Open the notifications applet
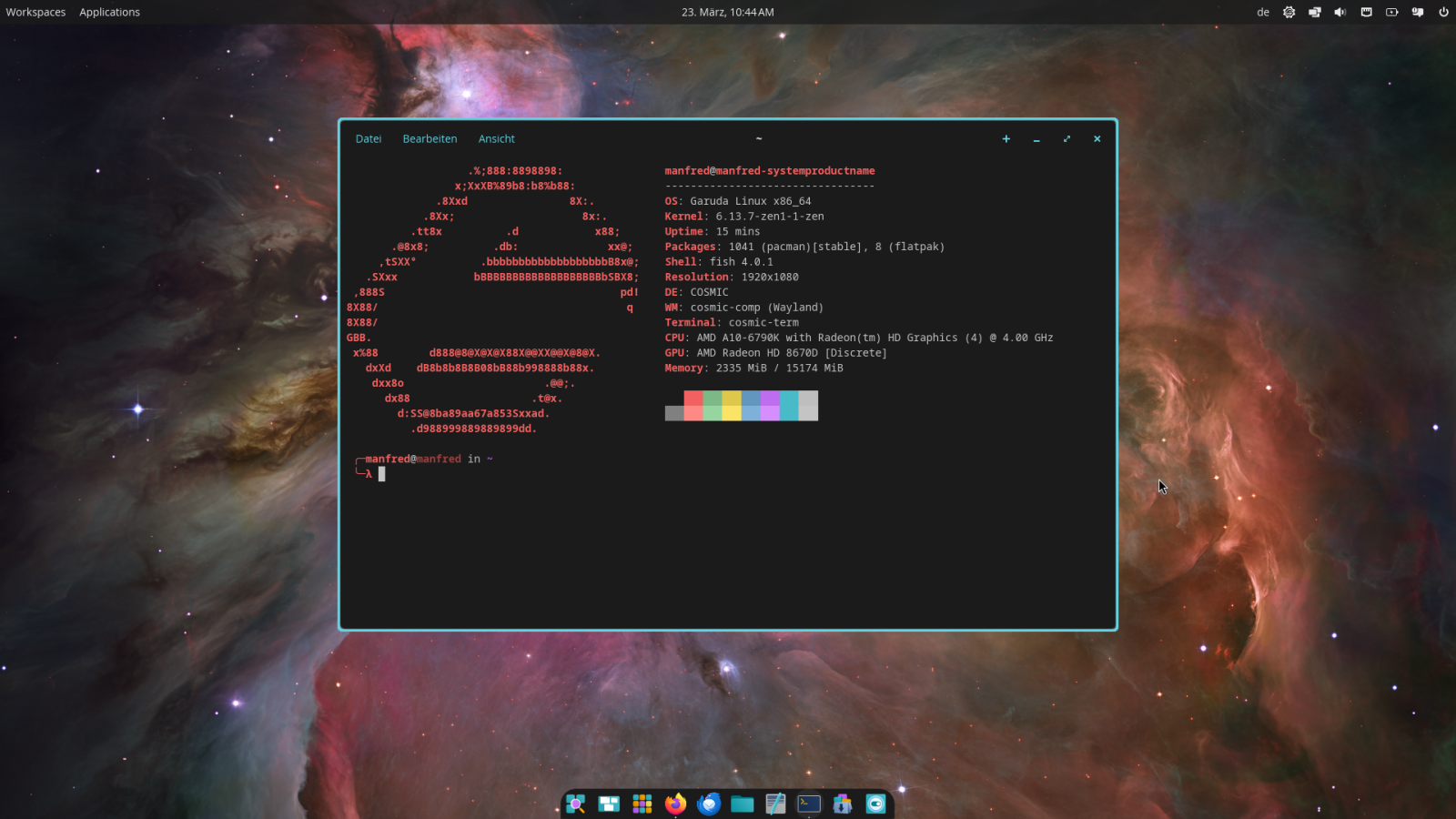Screen dimensions: 1456x819 click(1417, 12)
